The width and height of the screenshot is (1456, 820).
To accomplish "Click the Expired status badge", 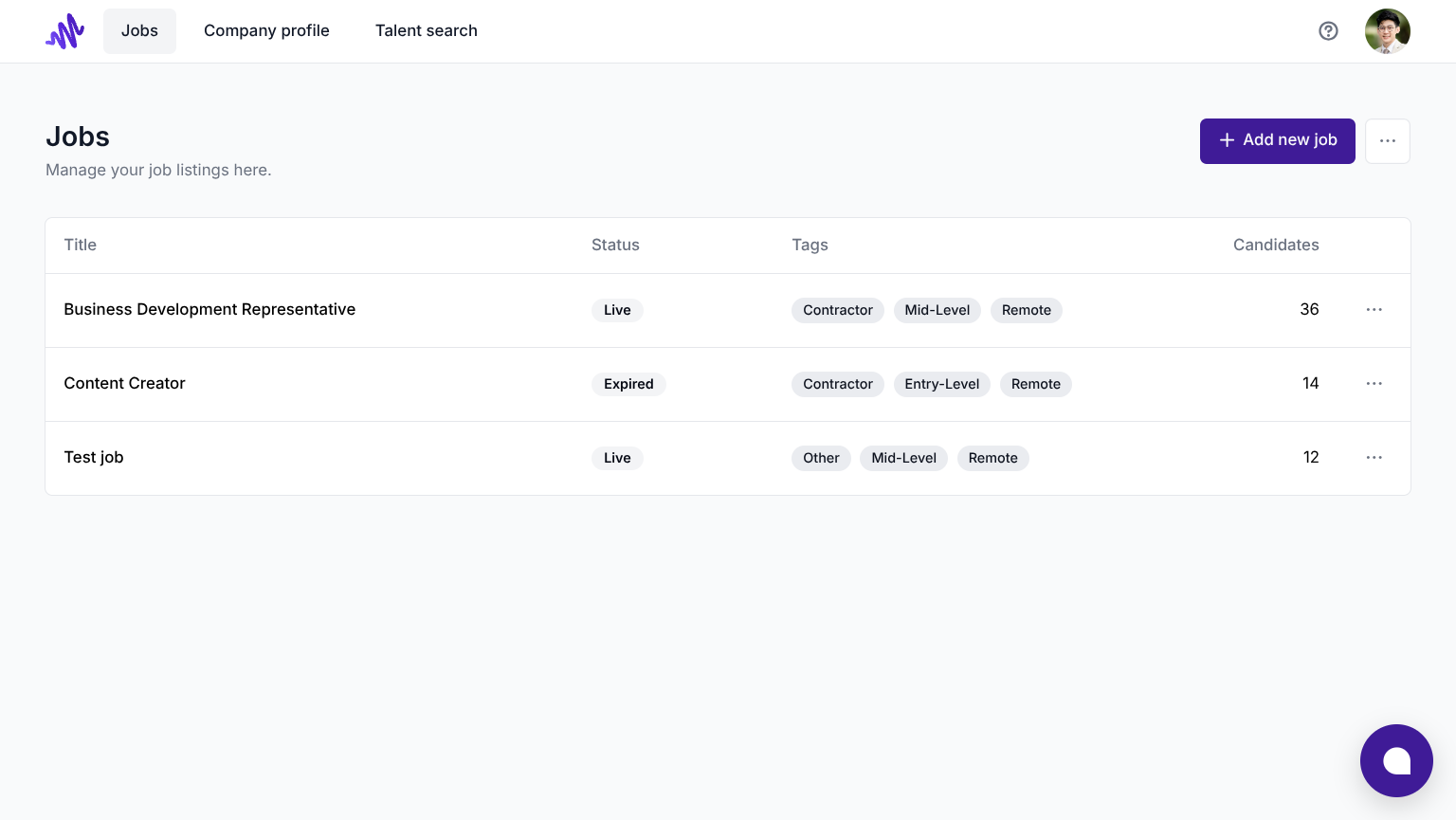I will click(x=628, y=384).
